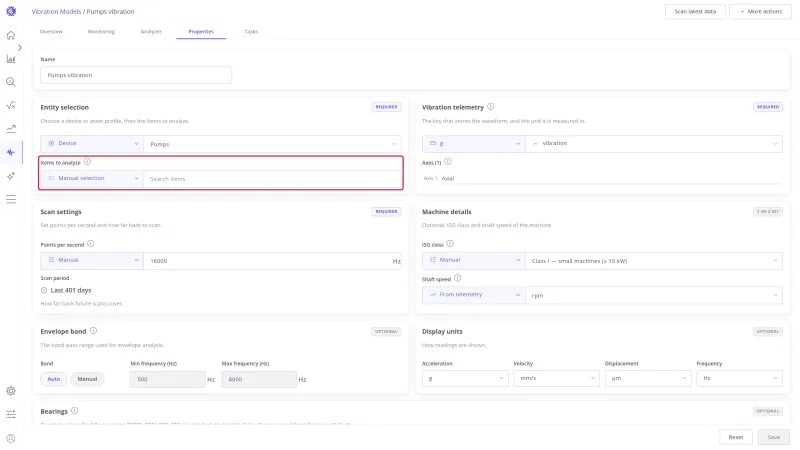Click the Min frequency 500 field

pos(168,379)
